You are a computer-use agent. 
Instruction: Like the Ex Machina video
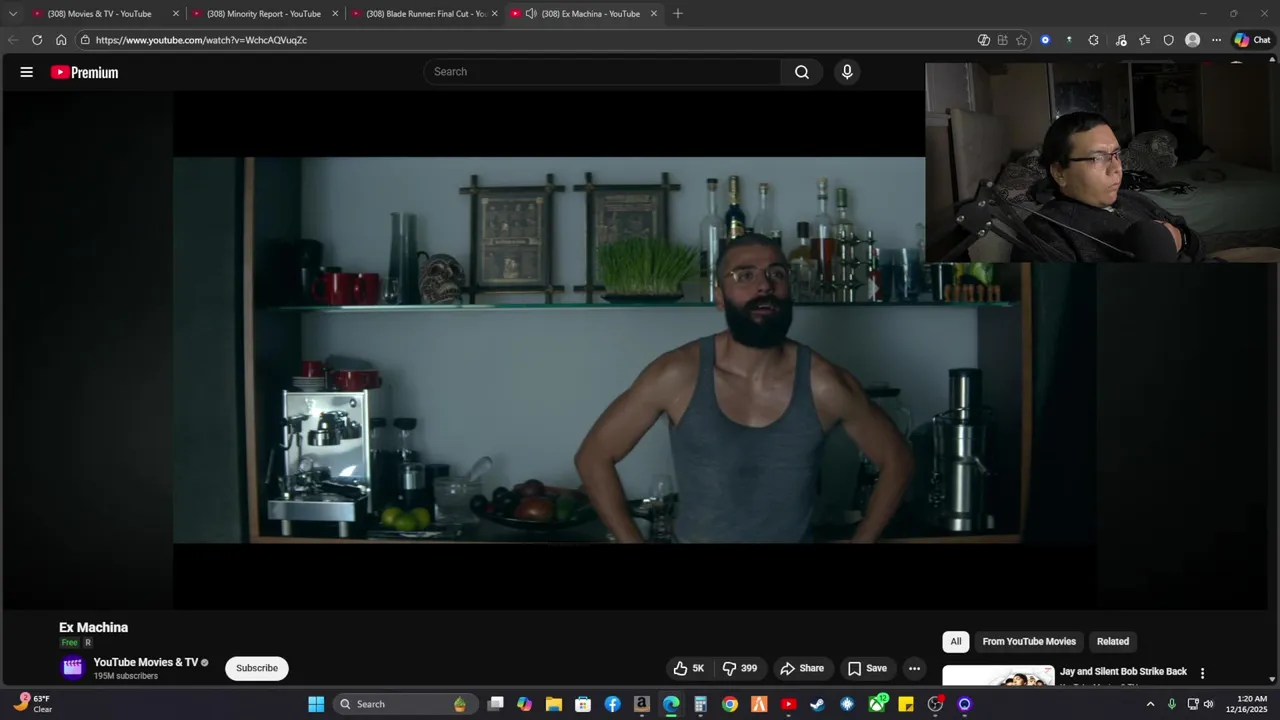coord(689,668)
